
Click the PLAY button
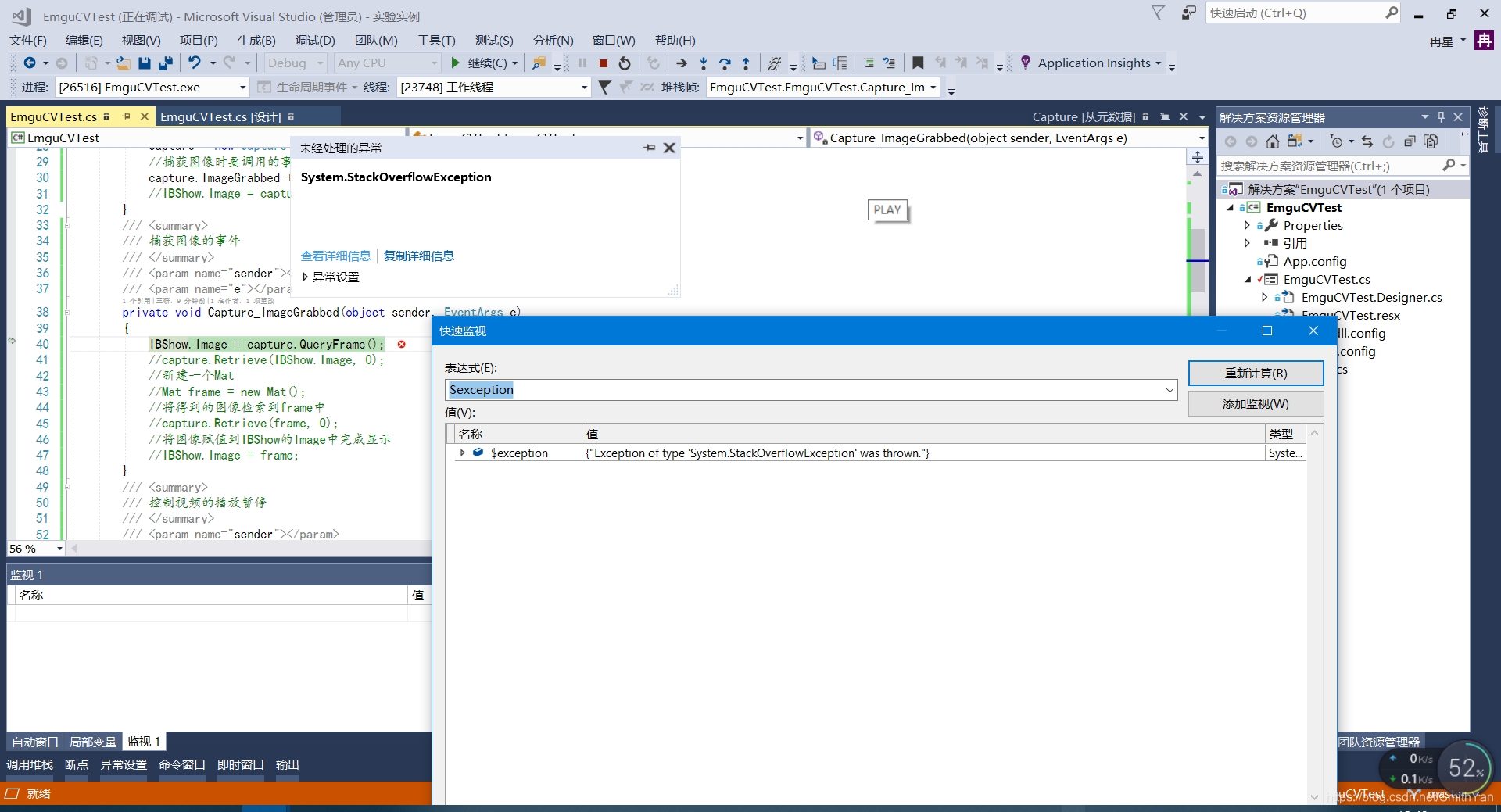pos(887,209)
